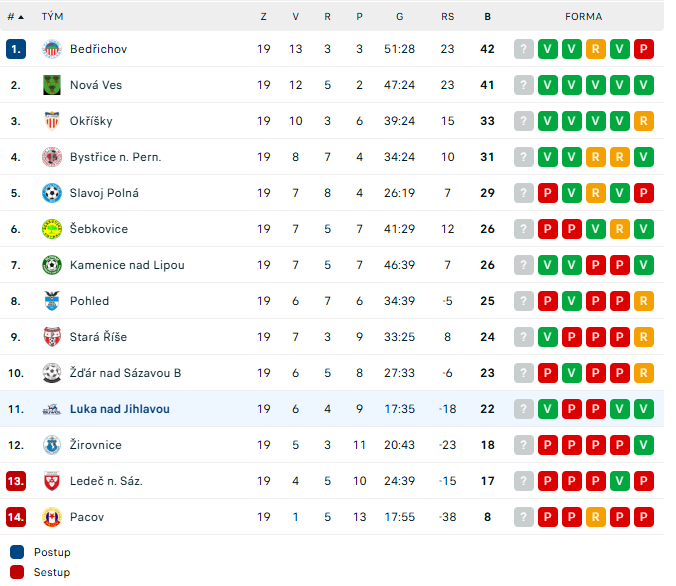Screen dimensions: 676x586
Task: Click the blue Postup legend swatch
Action: (17, 552)
